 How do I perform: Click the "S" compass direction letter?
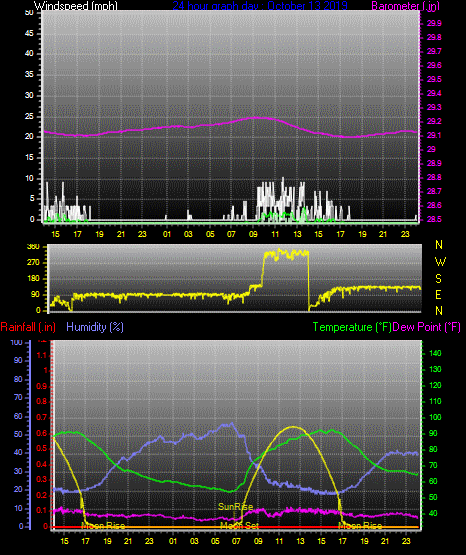438,279
